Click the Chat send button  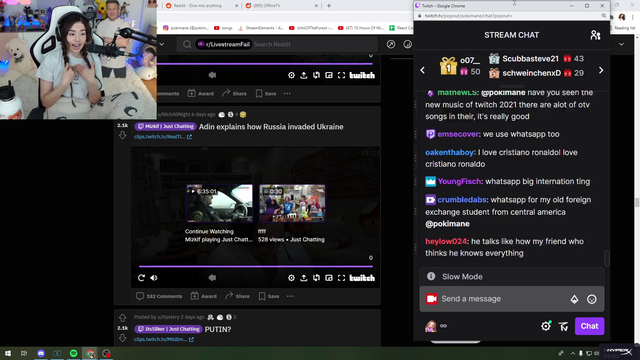point(589,326)
